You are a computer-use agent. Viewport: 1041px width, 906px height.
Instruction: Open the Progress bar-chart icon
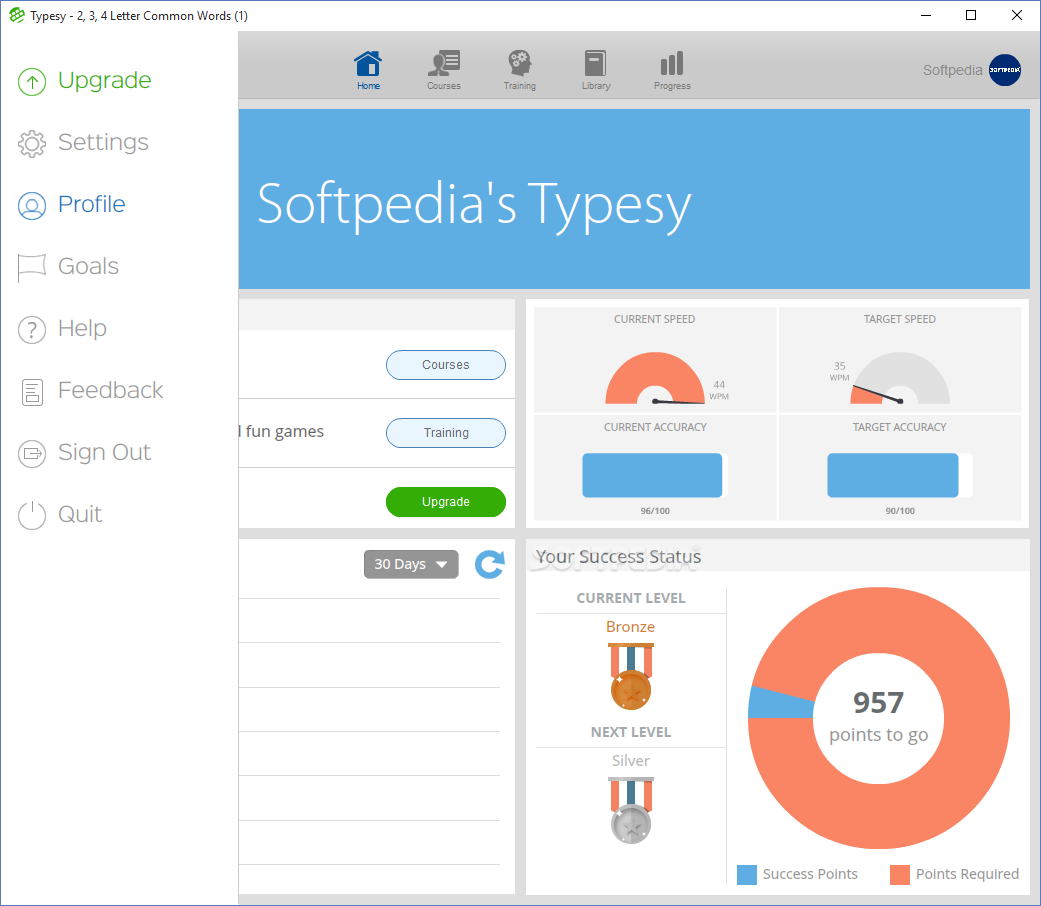coord(672,64)
